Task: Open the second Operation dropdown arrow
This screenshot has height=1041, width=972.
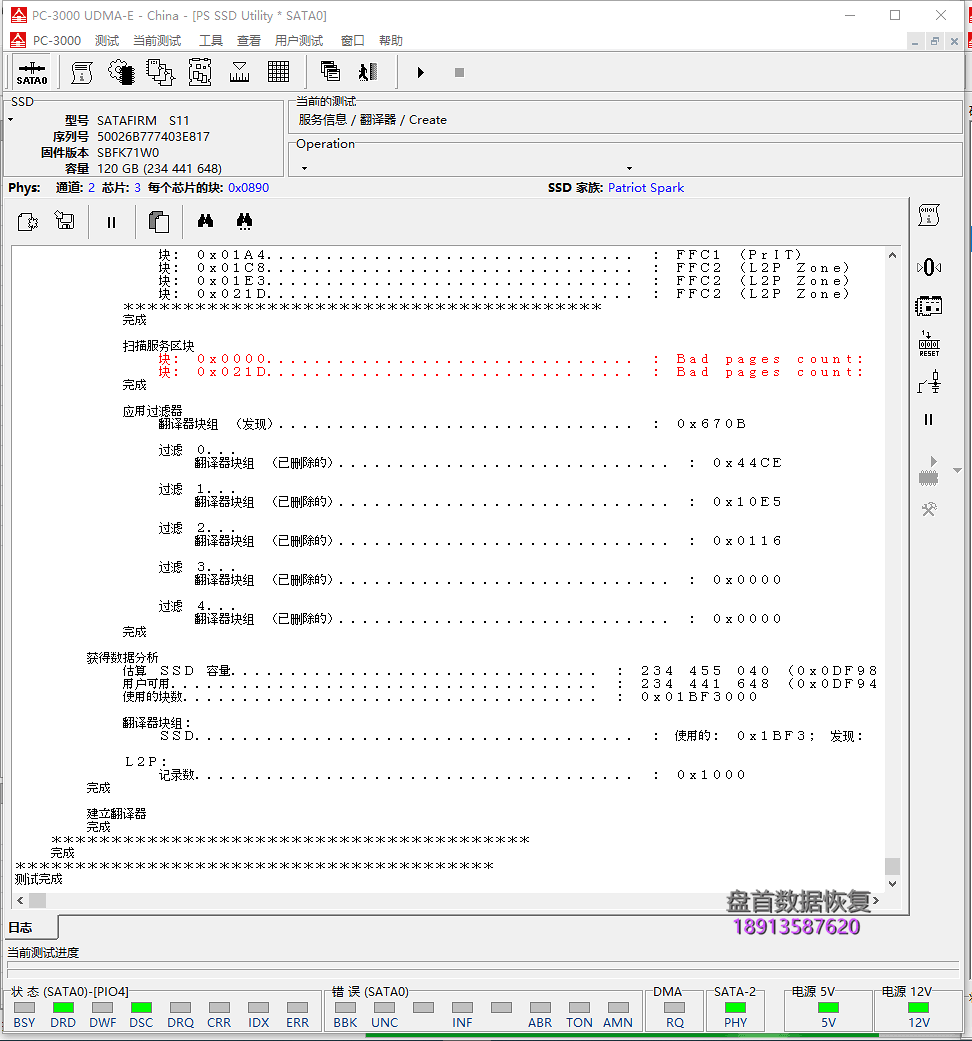Action: [629, 169]
